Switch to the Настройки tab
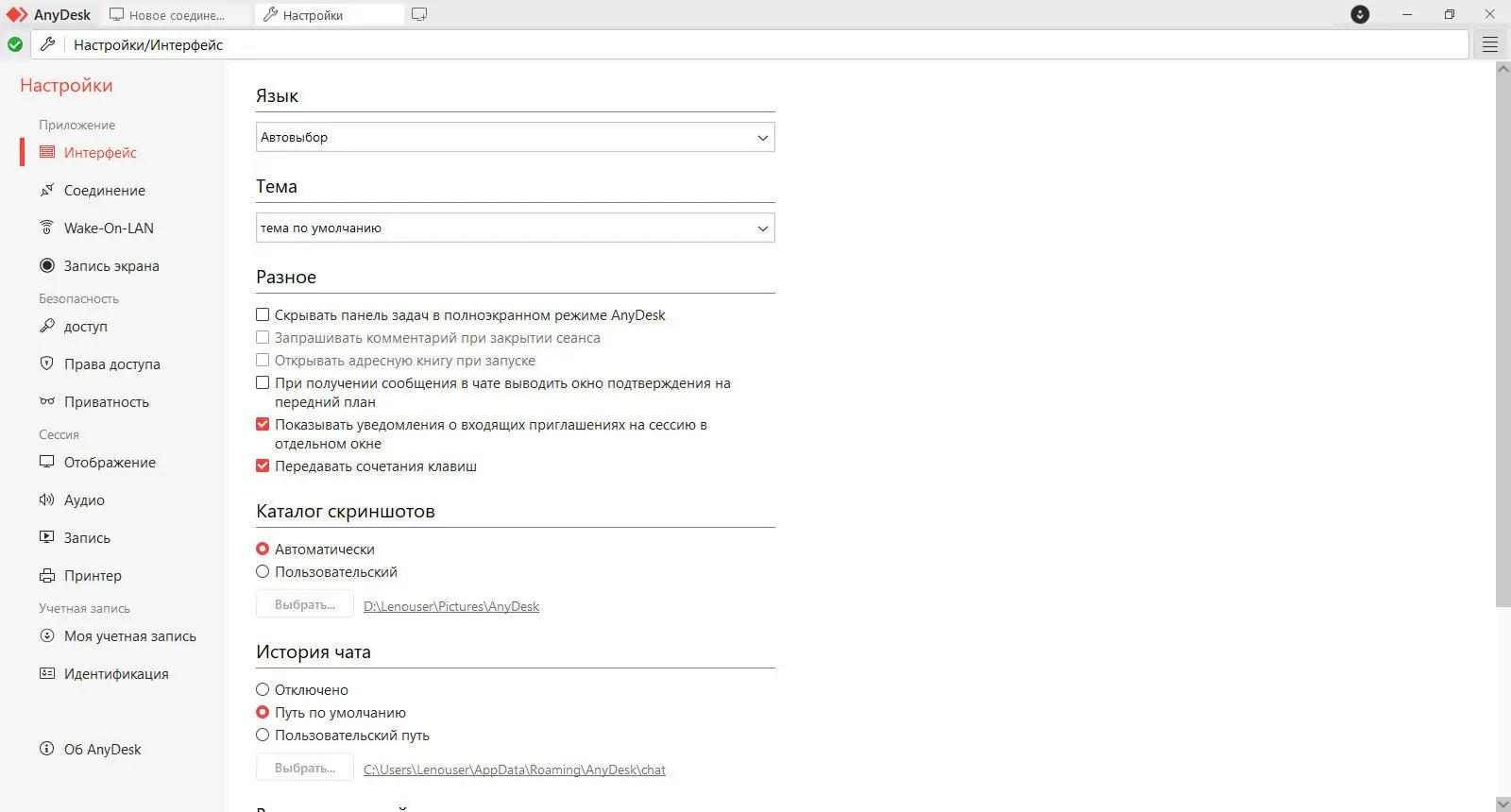 [x=330, y=15]
